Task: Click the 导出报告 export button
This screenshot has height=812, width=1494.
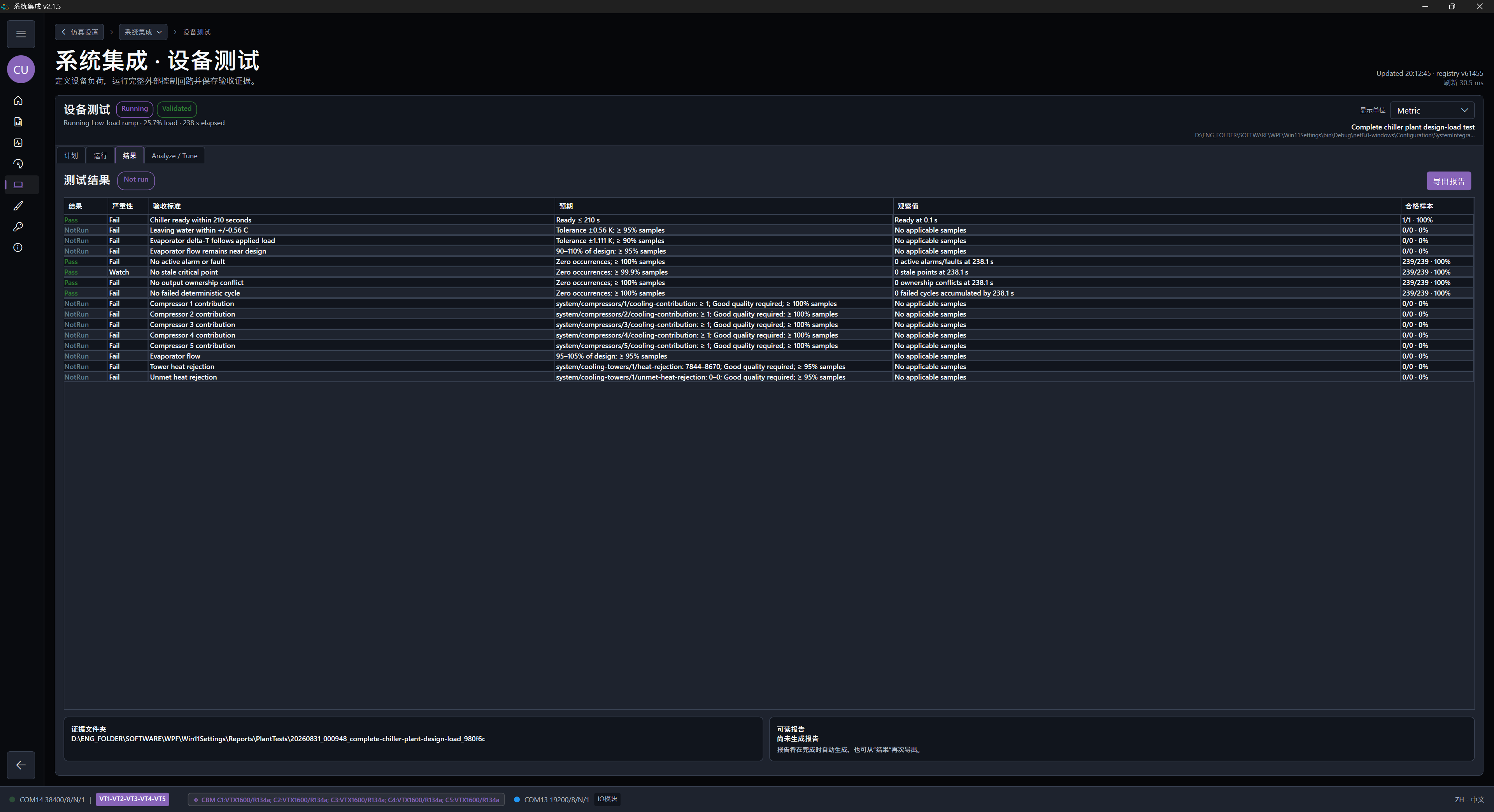Action: [1449, 181]
